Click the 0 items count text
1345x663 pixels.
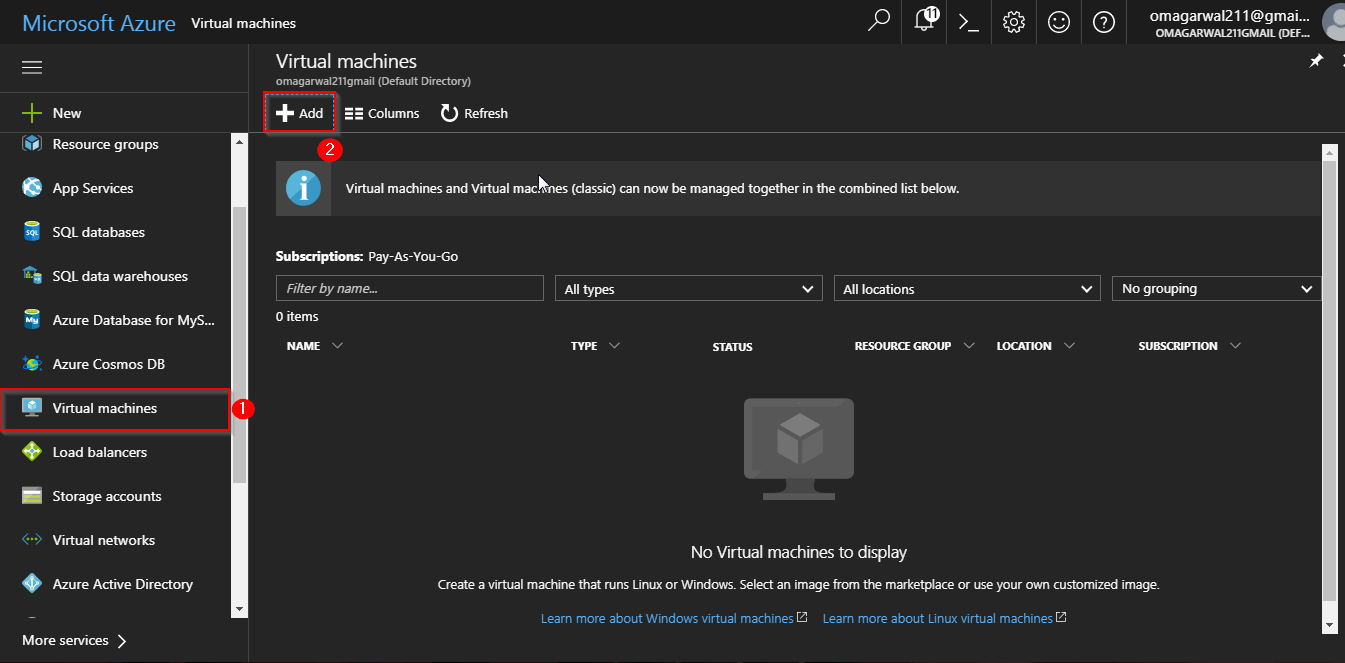point(297,316)
